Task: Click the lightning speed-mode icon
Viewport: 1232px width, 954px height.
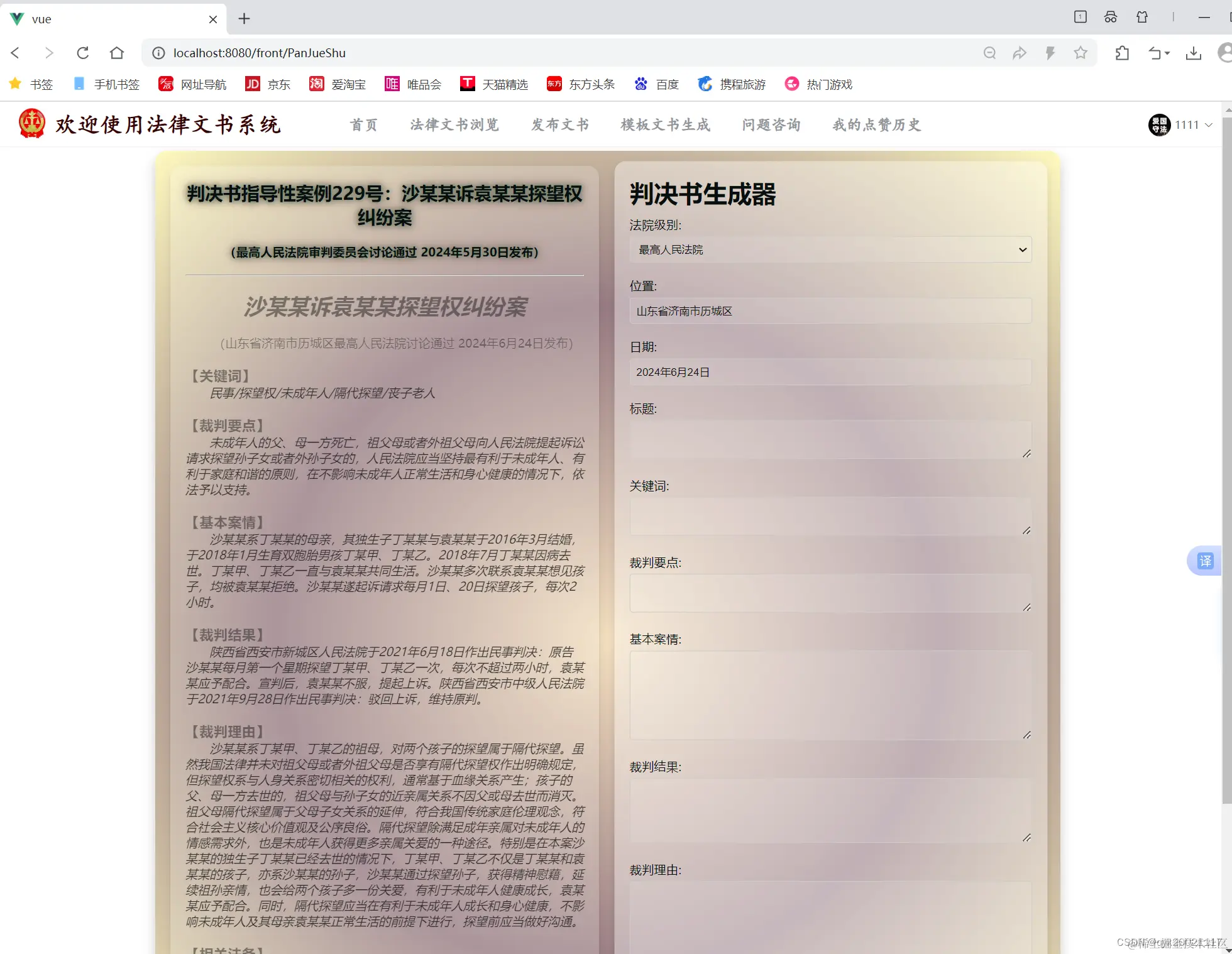Action: 1050,53
